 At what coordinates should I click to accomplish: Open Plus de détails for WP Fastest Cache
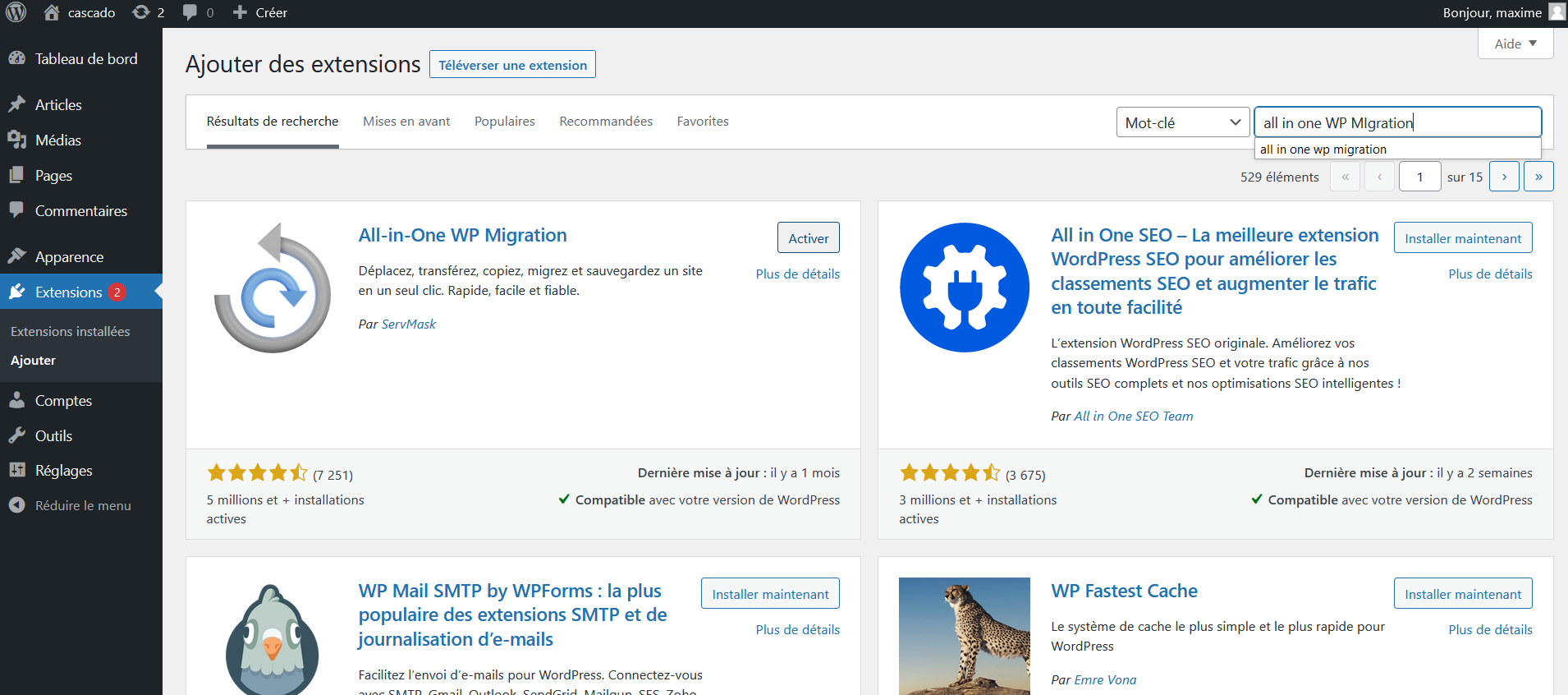click(1490, 629)
